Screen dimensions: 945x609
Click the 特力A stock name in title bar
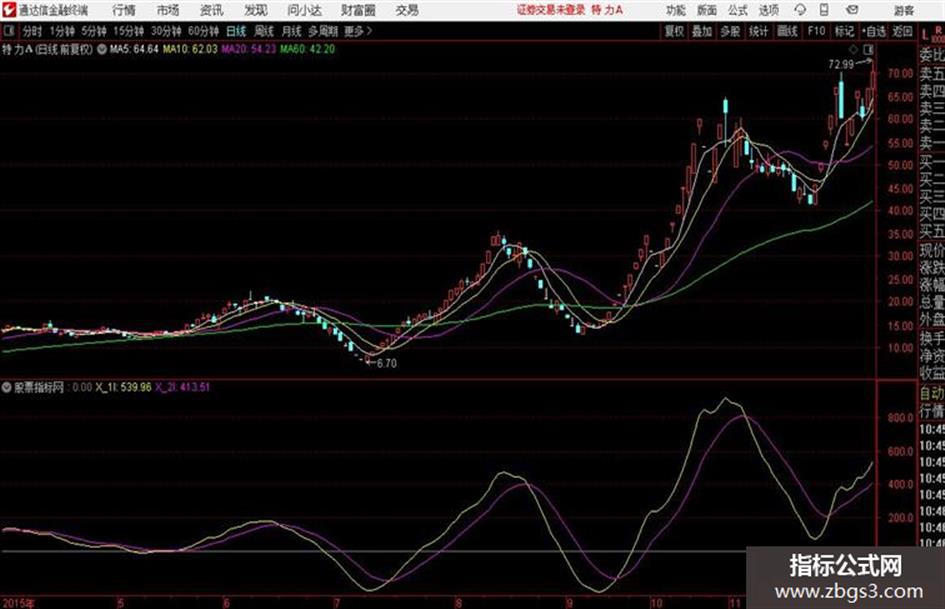(x=608, y=10)
